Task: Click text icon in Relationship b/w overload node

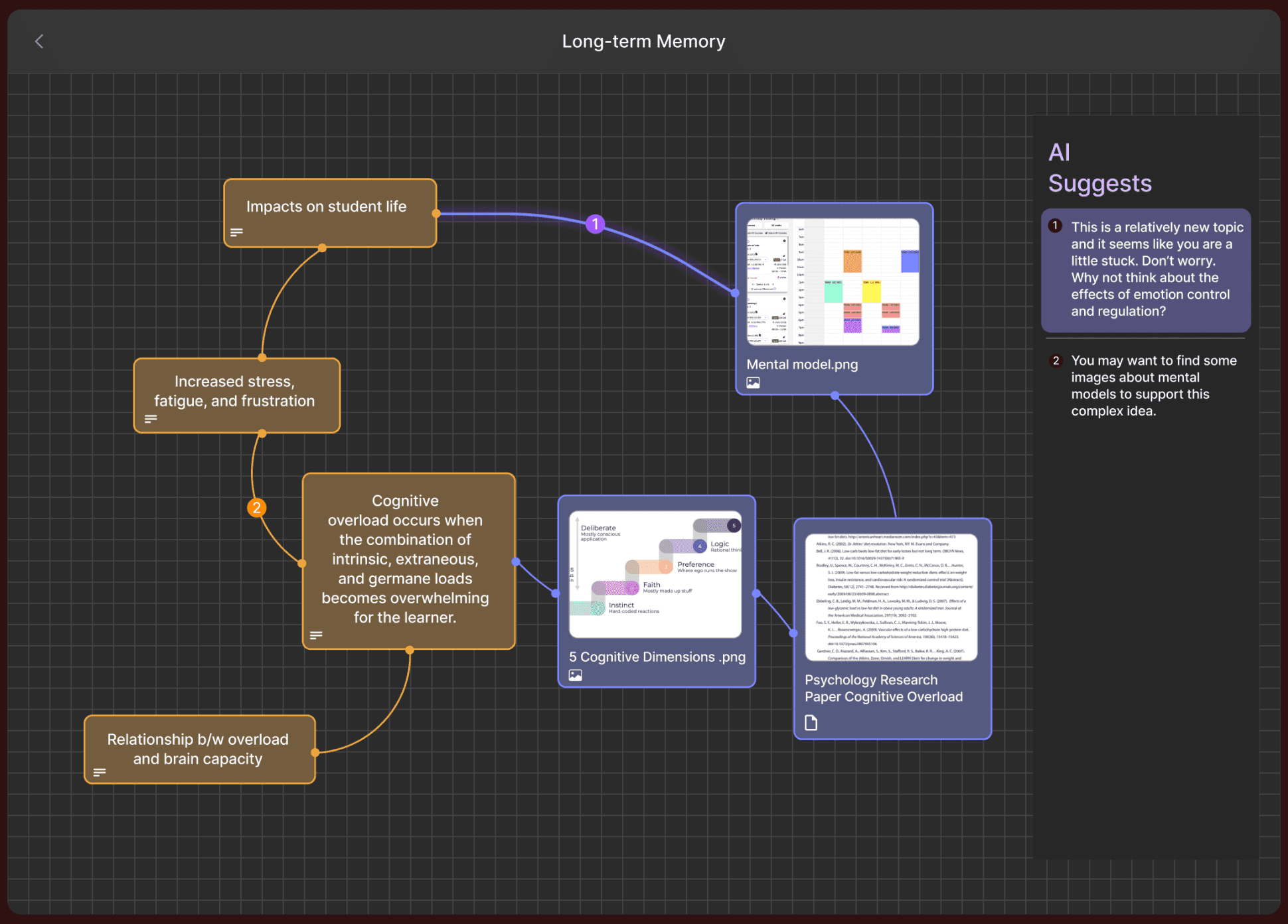Action: pyautogui.click(x=100, y=772)
